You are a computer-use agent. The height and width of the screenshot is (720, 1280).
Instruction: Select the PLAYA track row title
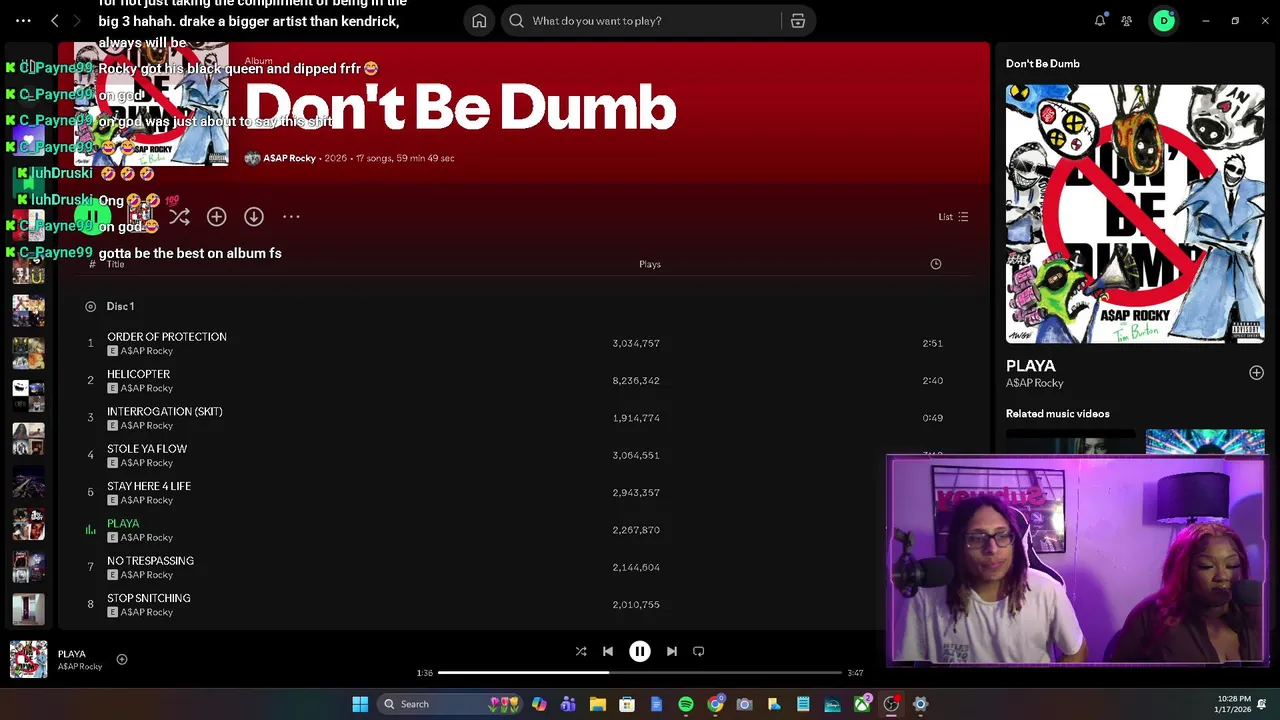pos(123,523)
